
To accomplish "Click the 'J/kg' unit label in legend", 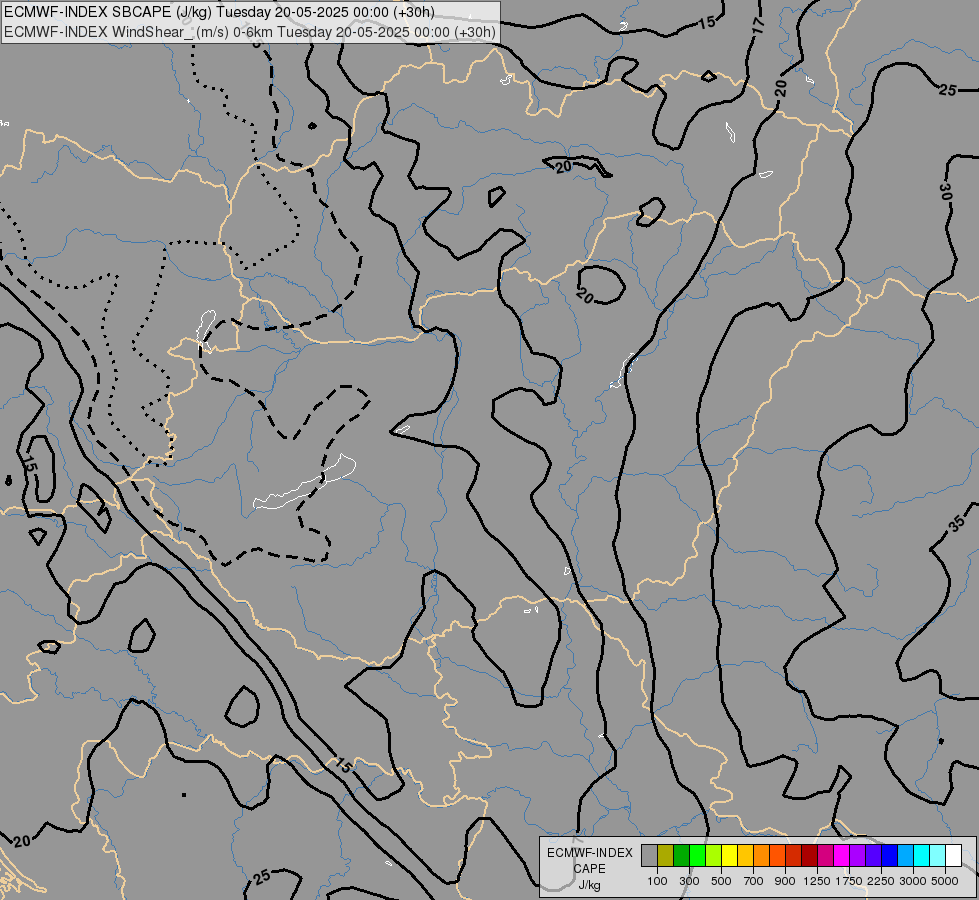I will [589, 885].
